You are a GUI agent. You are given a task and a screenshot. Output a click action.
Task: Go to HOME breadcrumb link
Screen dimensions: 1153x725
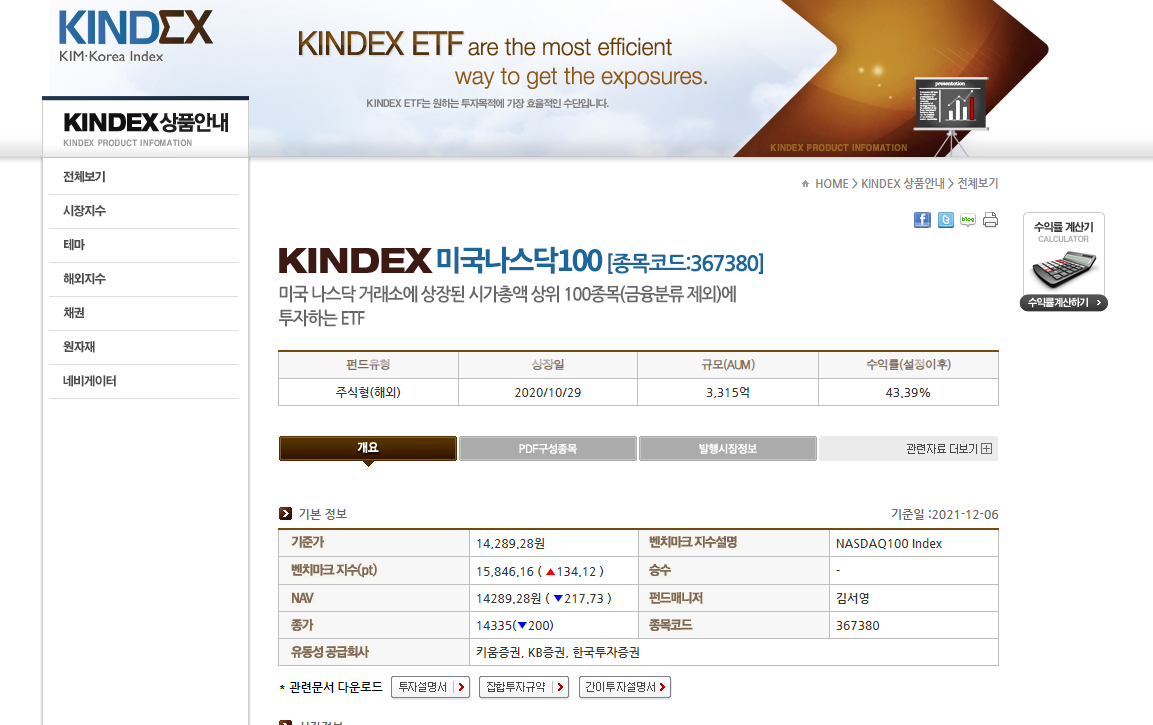[832, 184]
